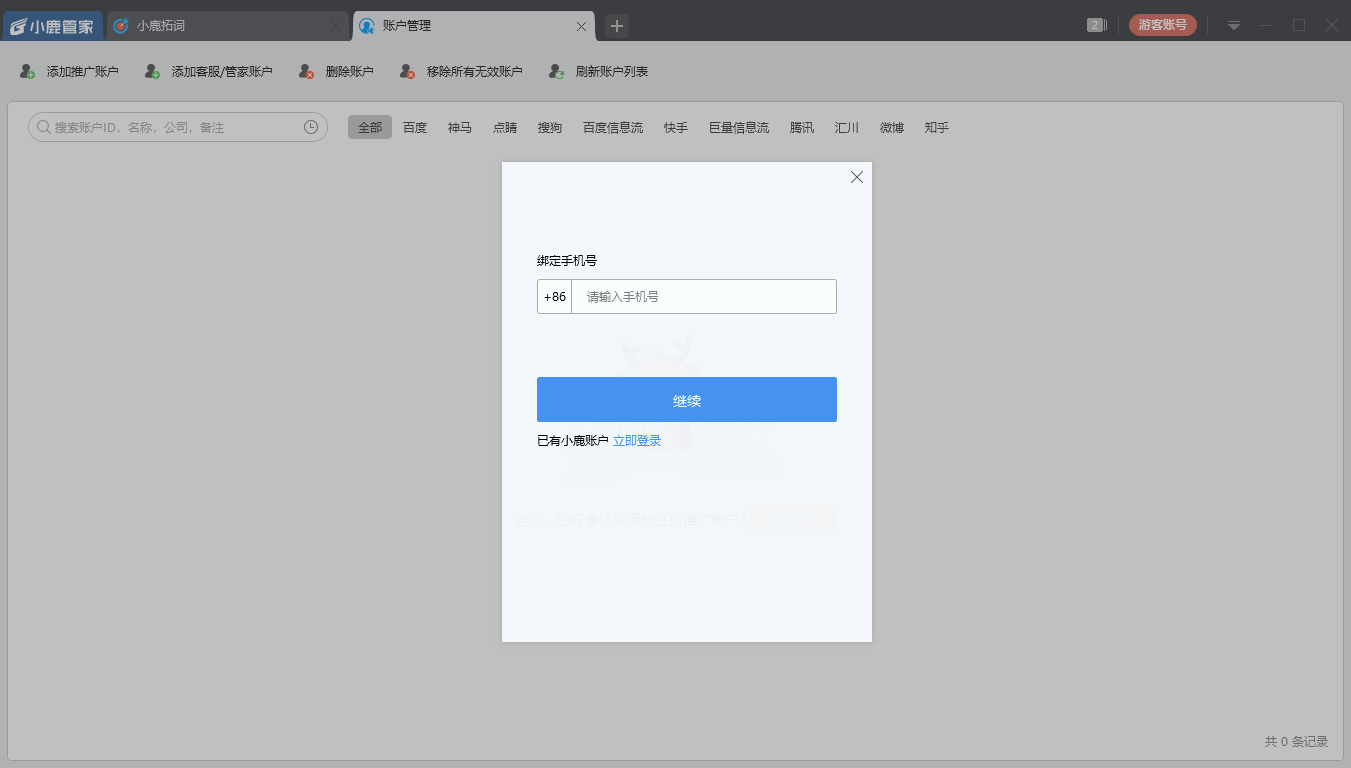Minimize the application window

(1266, 26)
